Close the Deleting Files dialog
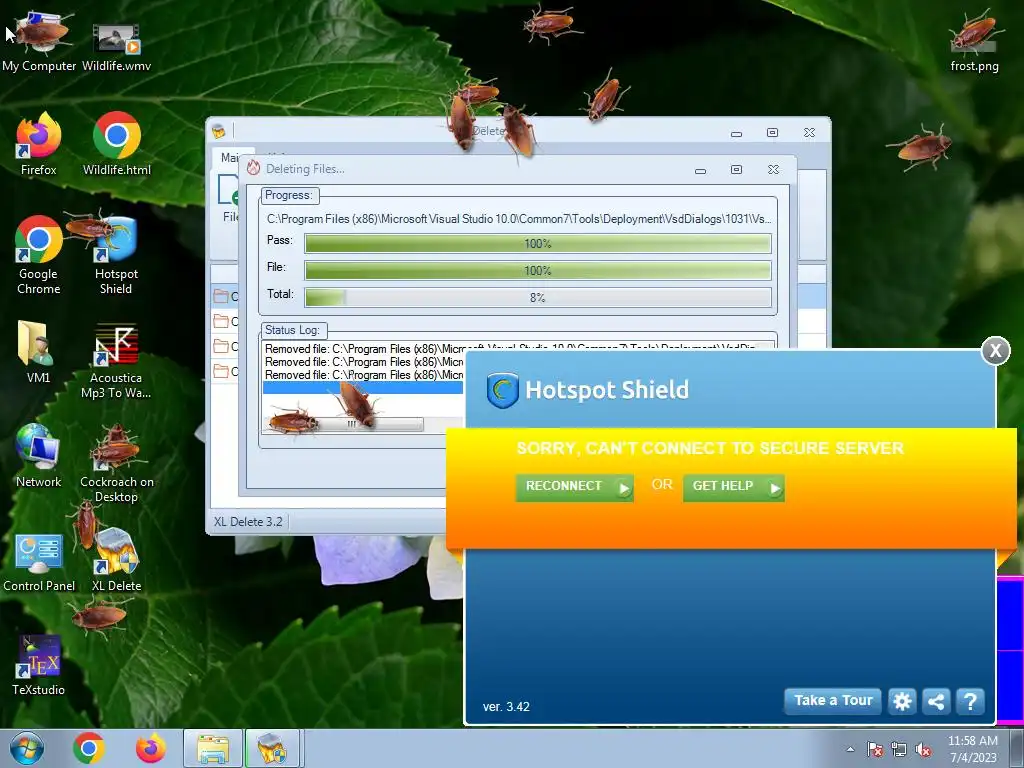This screenshot has width=1024, height=768. click(x=773, y=170)
